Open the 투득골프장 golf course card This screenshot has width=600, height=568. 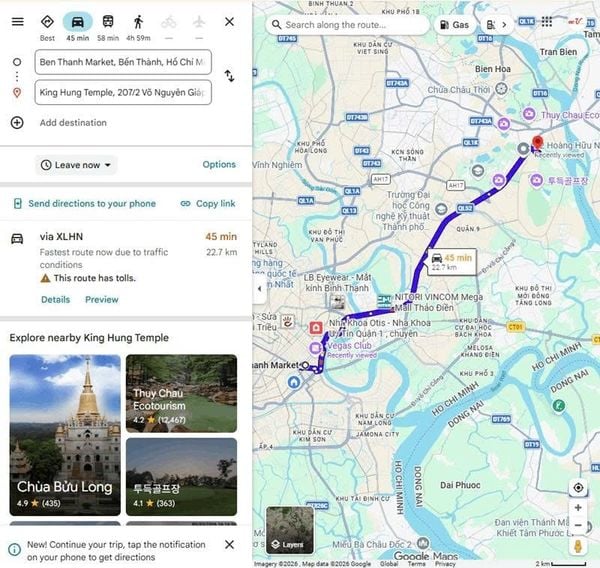point(181,477)
